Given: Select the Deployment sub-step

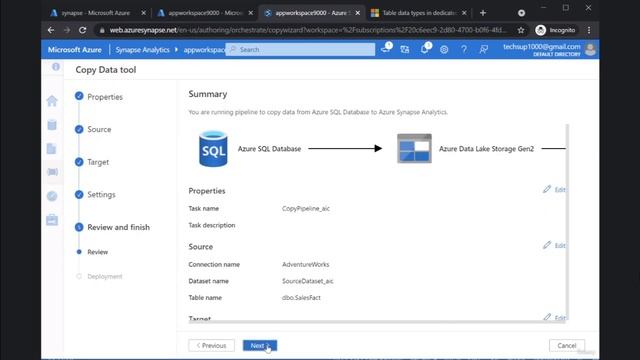Looking at the screenshot, I should (x=99, y=276).
